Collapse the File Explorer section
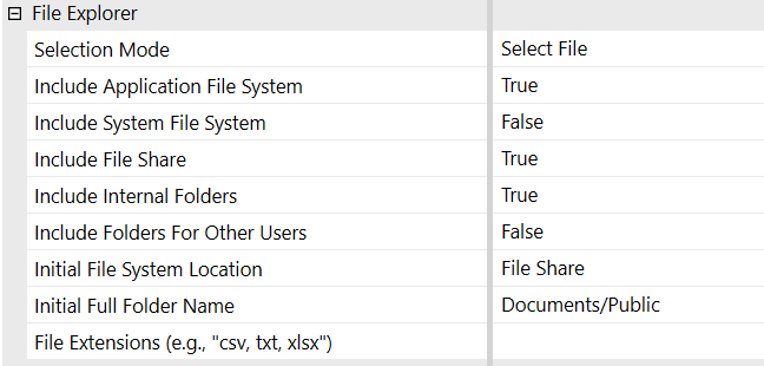764x366 pixels. coord(15,14)
